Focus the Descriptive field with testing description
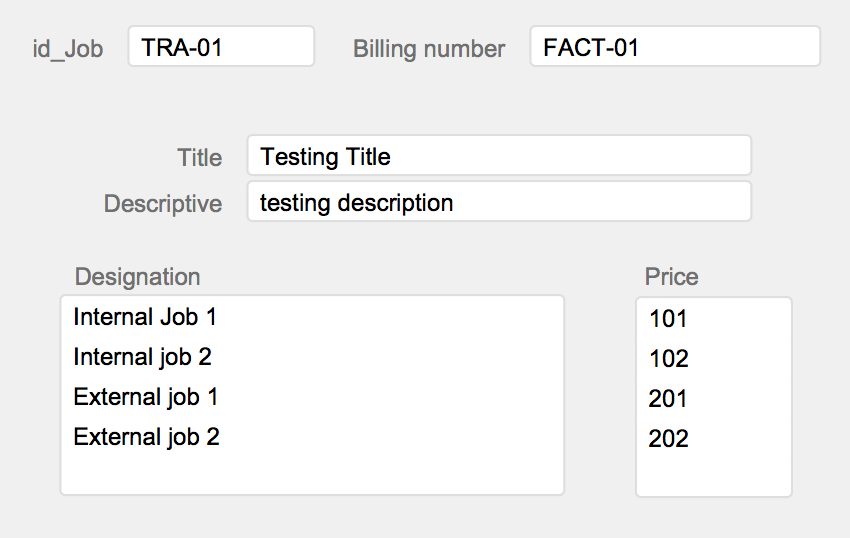This screenshot has width=850, height=538. click(499, 202)
